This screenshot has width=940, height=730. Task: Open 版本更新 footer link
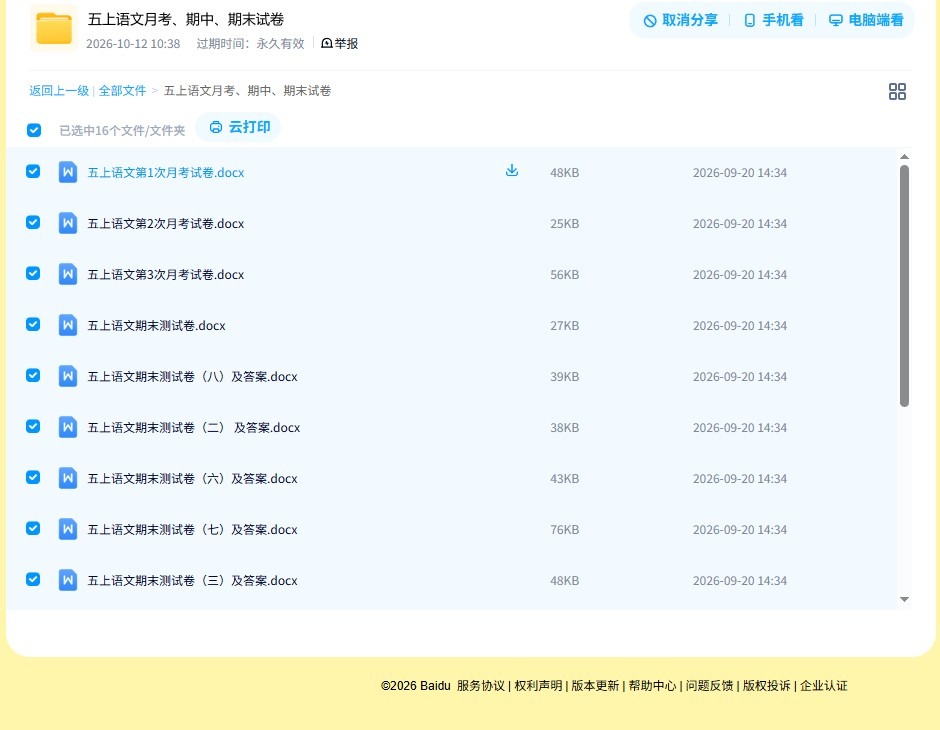coord(595,686)
